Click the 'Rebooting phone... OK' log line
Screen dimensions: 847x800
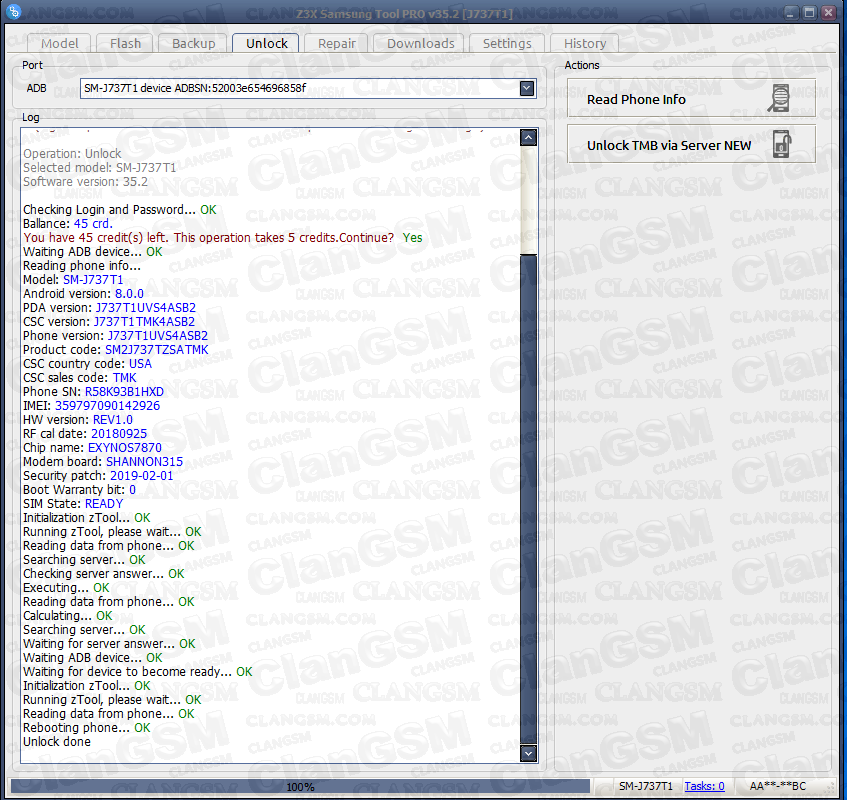click(86, 728)
